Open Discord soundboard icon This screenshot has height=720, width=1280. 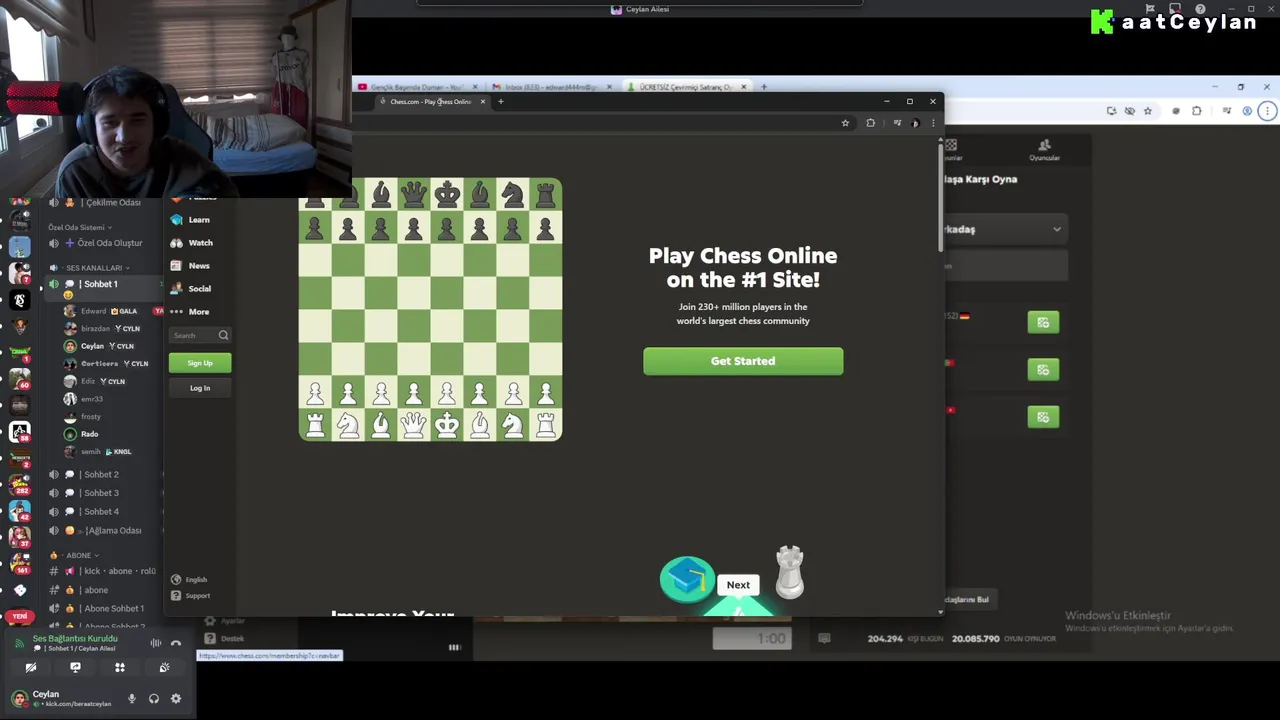tap(164, 667)
